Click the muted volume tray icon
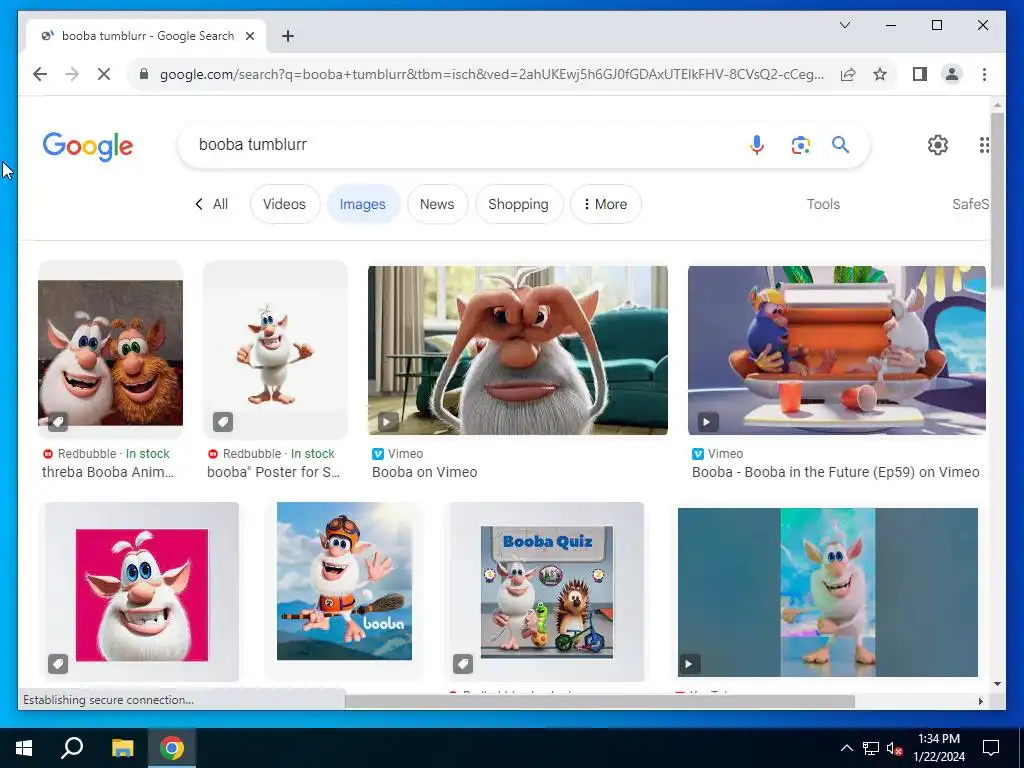The width and height of the screenshot is (1024, 768). coord(895,748)
